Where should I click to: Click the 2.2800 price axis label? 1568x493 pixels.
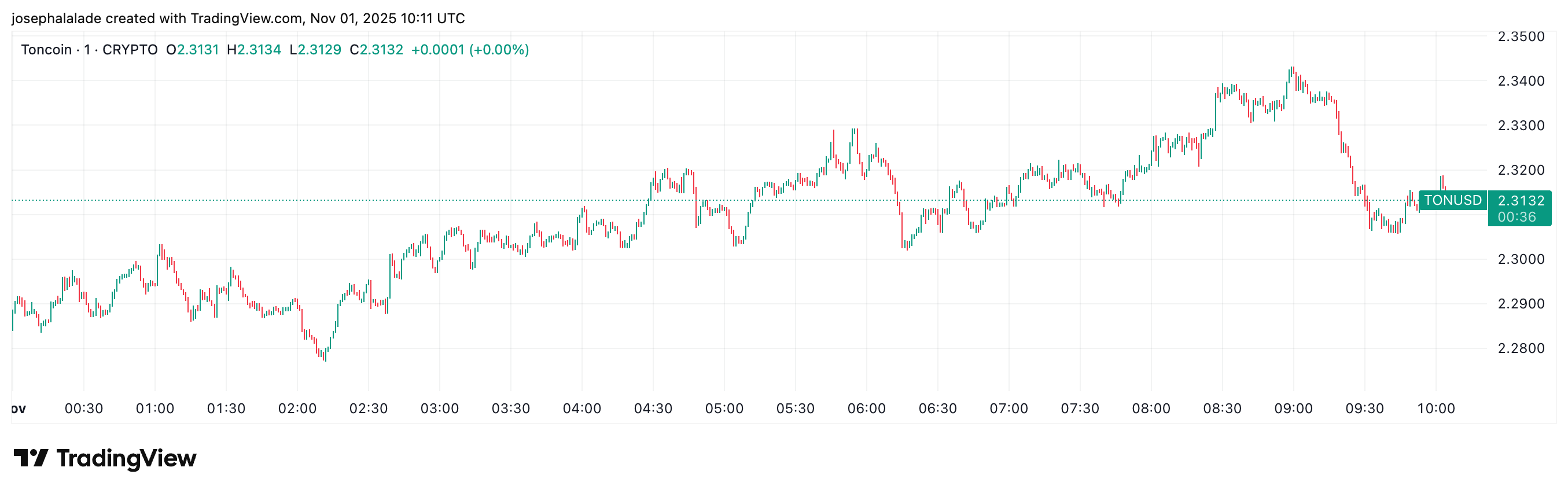click(1521, 348)
